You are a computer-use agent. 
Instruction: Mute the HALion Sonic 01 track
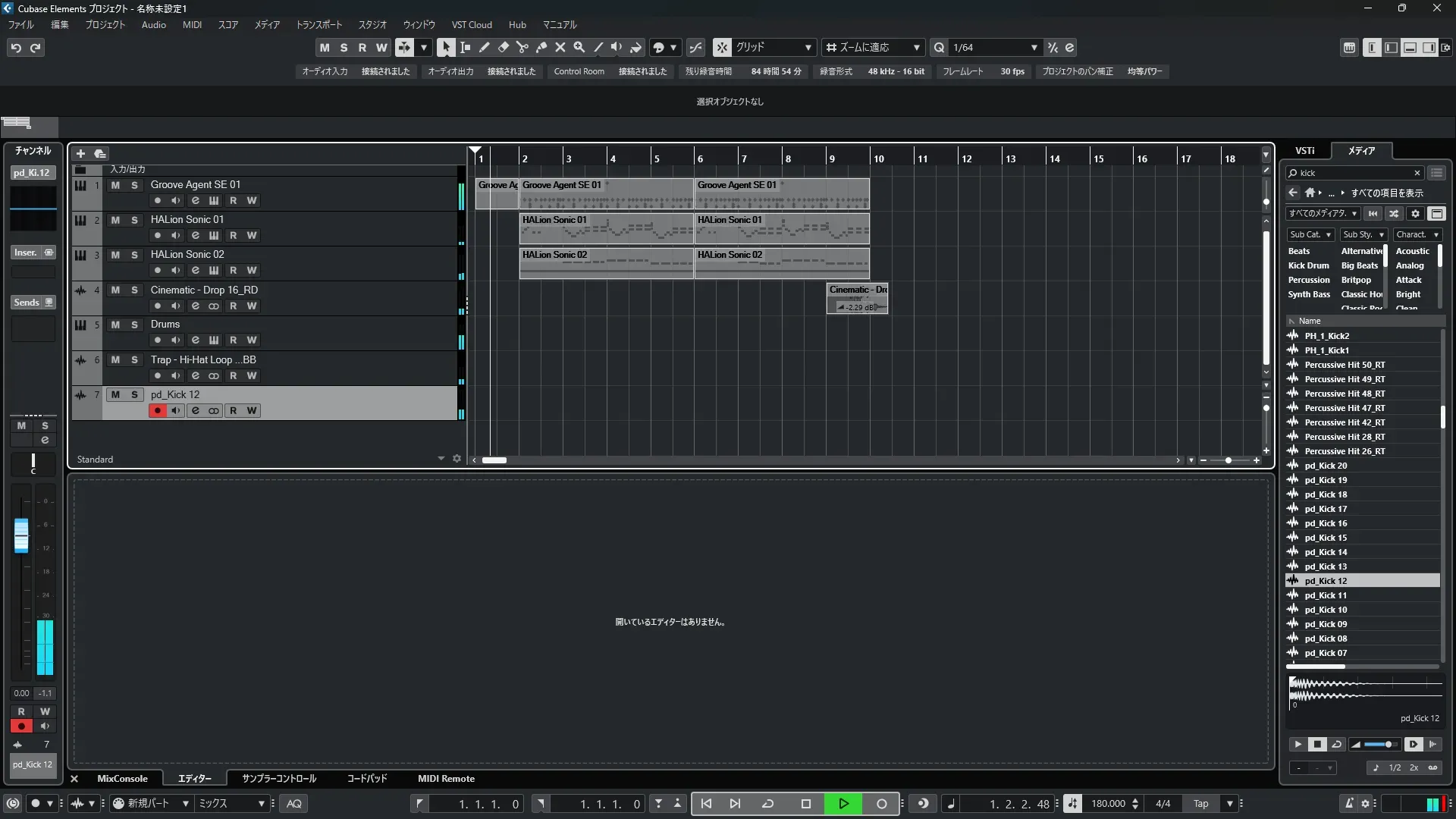click(x=115, y=220)
